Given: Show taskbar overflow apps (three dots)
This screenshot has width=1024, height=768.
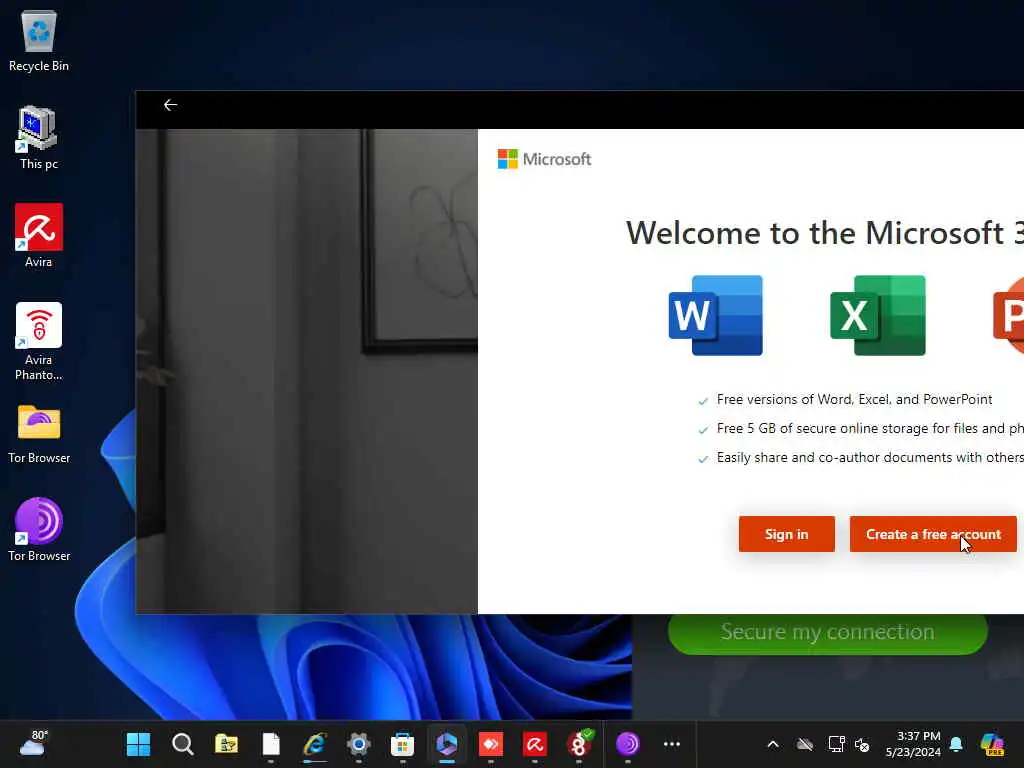Looking at the screenshot, I should click(x=672, y=744).
